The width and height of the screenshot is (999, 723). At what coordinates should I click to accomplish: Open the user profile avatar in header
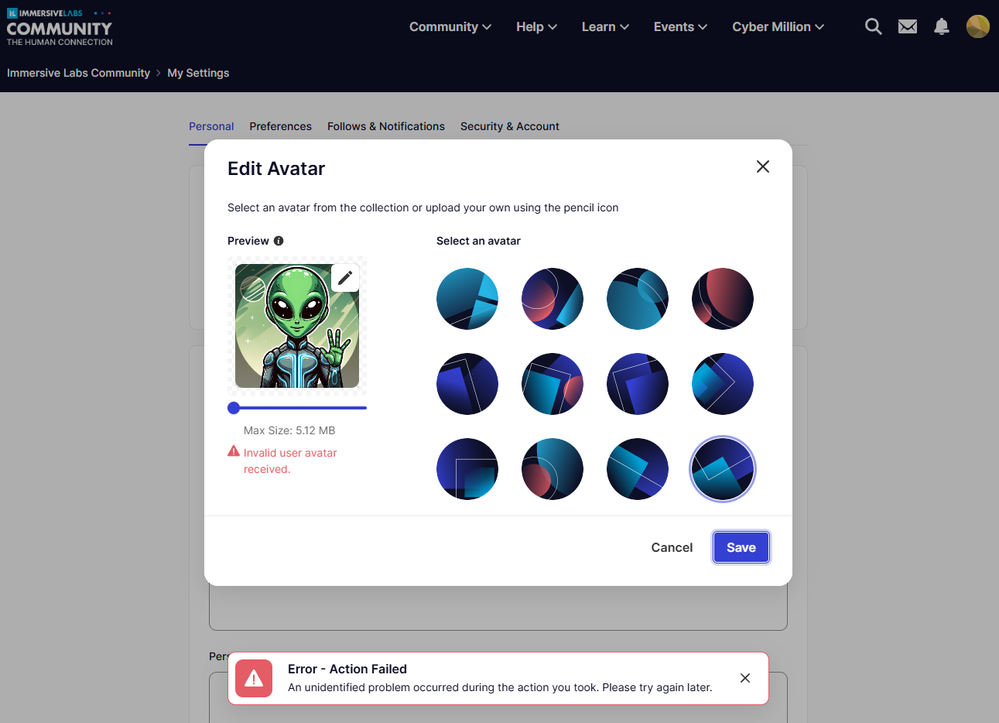(977, 27)
